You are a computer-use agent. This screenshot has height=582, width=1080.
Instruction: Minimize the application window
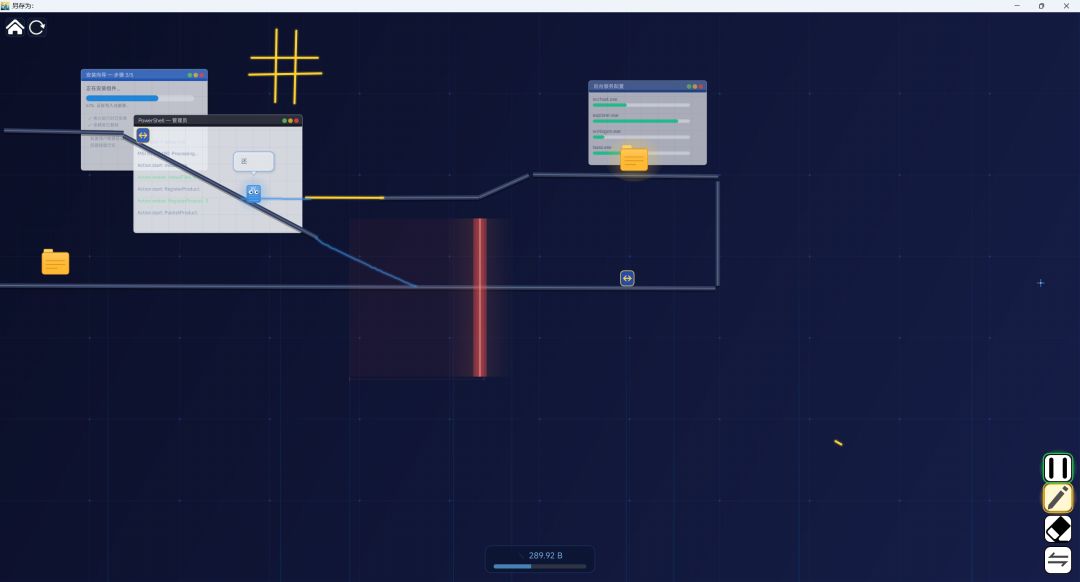click(1017, 6)
